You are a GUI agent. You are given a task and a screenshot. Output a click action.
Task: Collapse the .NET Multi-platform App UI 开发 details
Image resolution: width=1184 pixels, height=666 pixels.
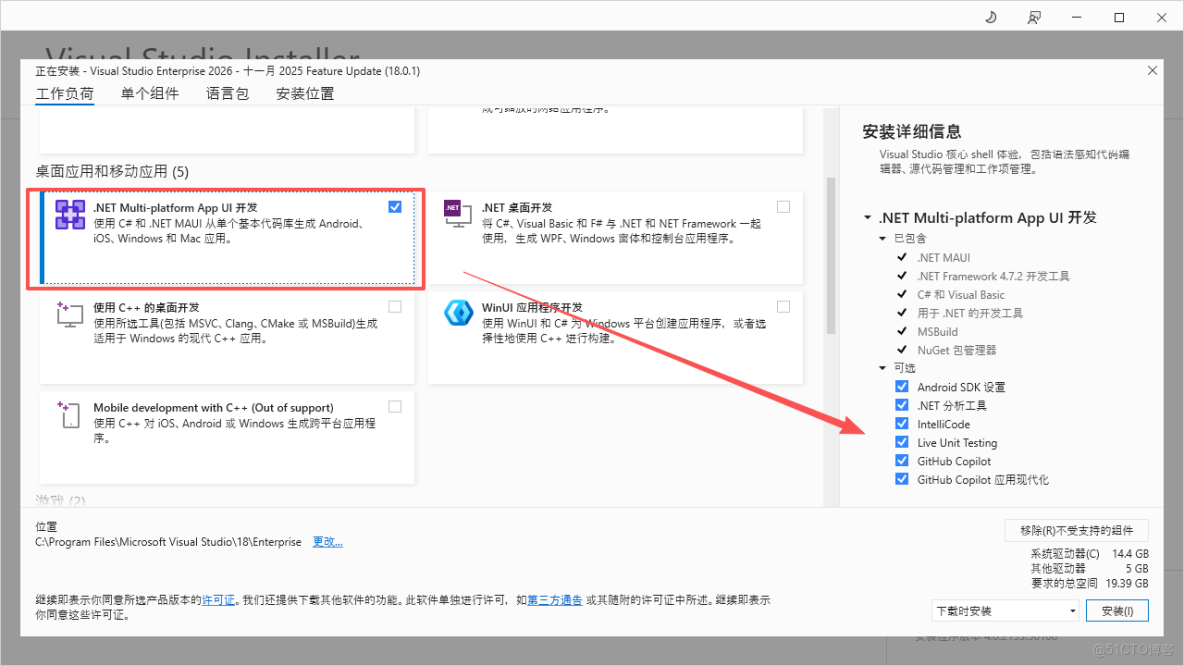[866, 217]
